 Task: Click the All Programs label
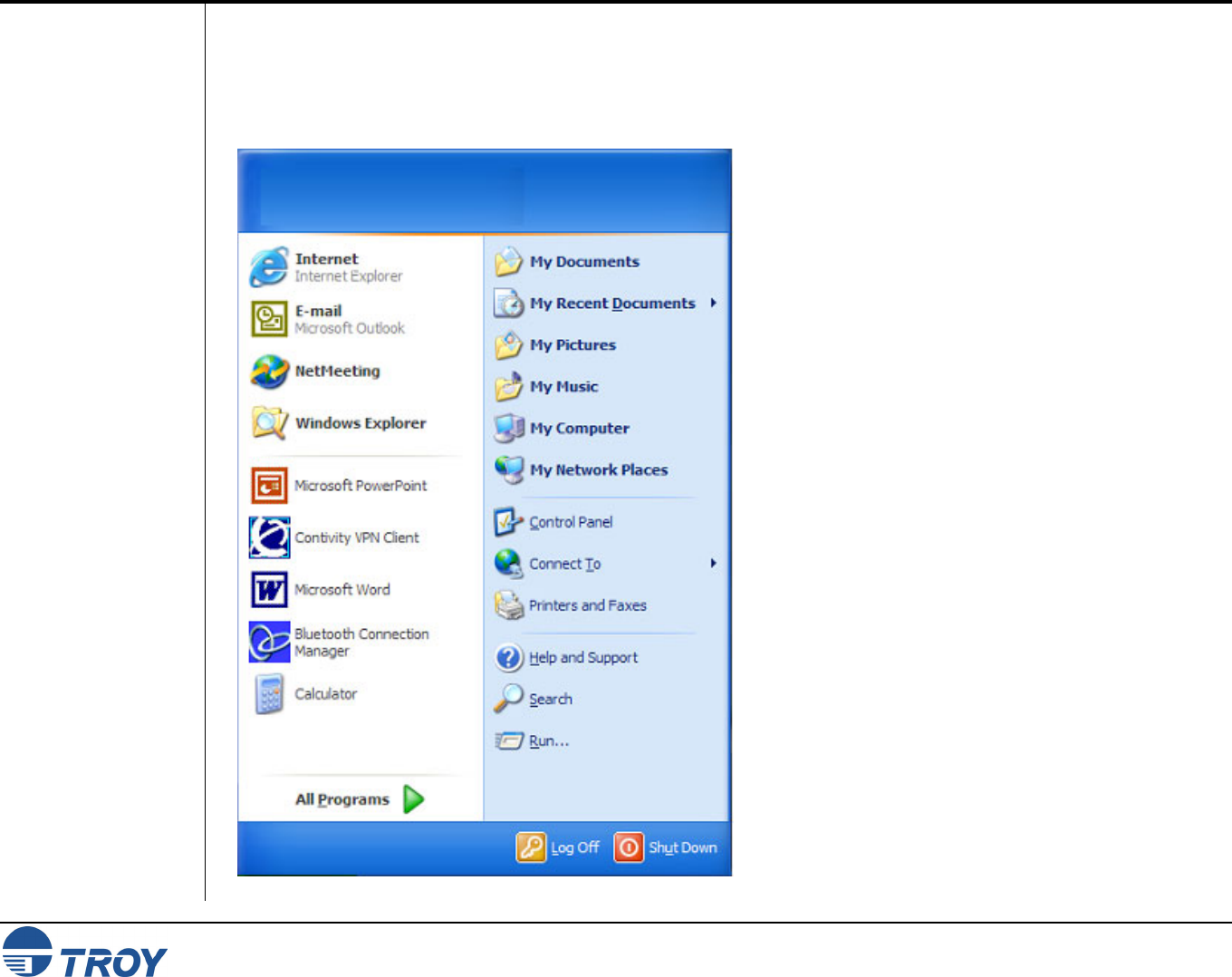342,799
